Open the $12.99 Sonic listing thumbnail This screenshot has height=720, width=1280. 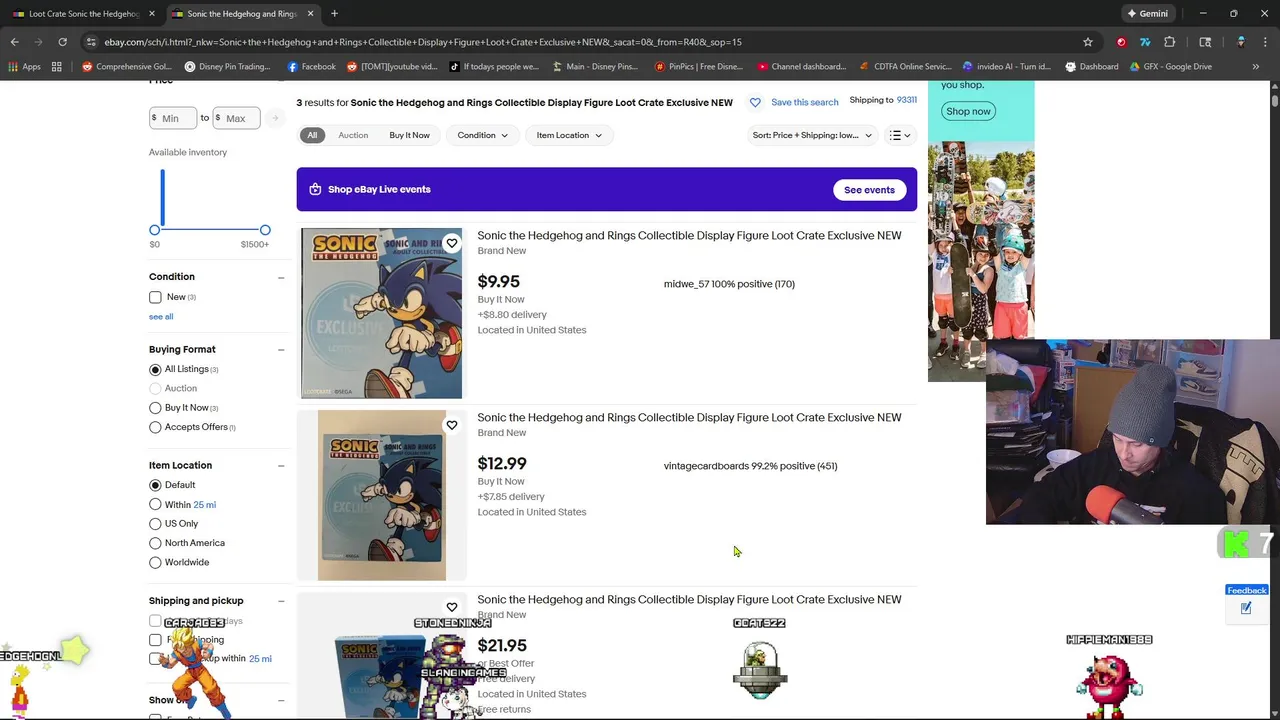click(382, 495)
